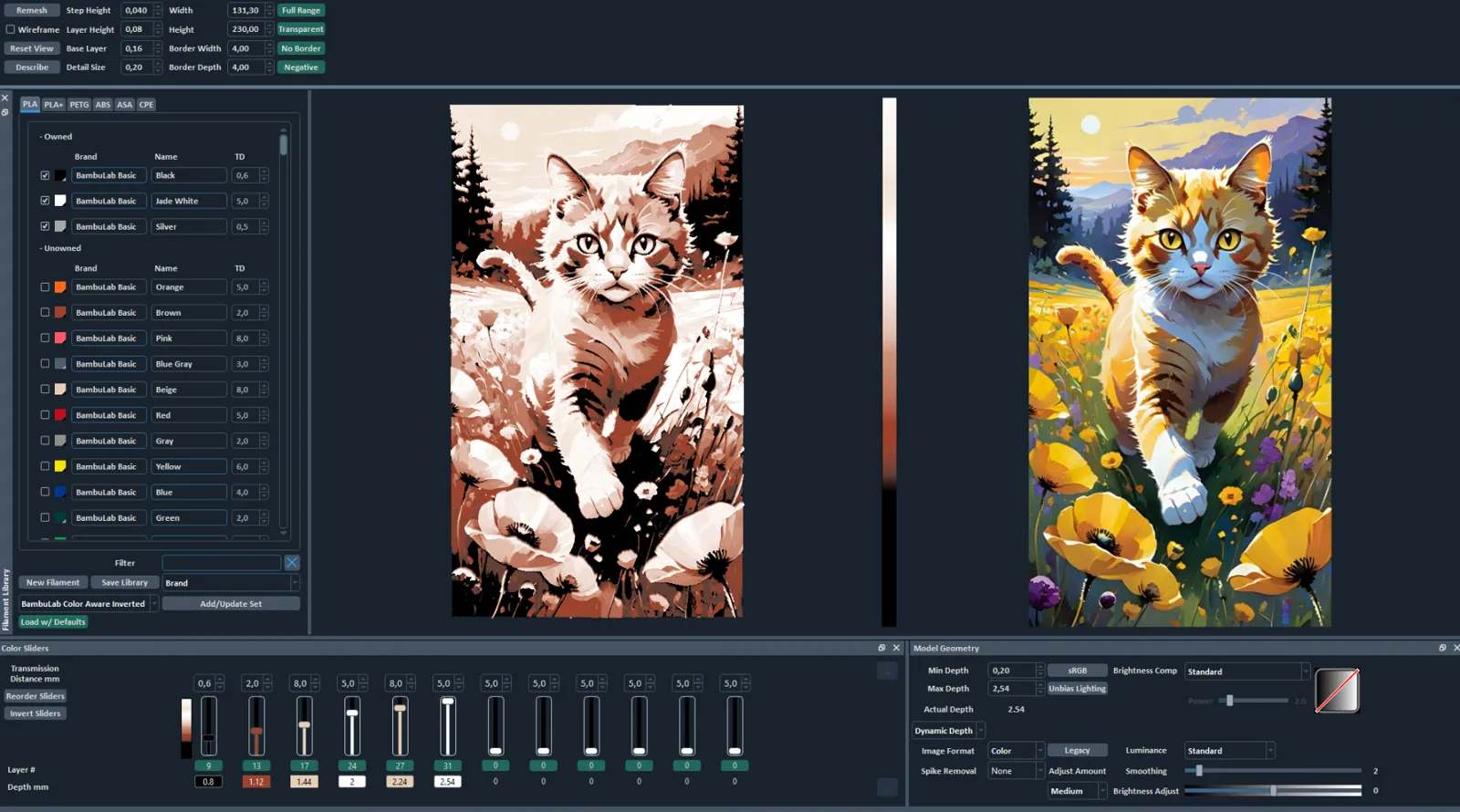Open the Image Format Color dropdown
This screenshot has height=812, width=1460.
coord(1016,751)
